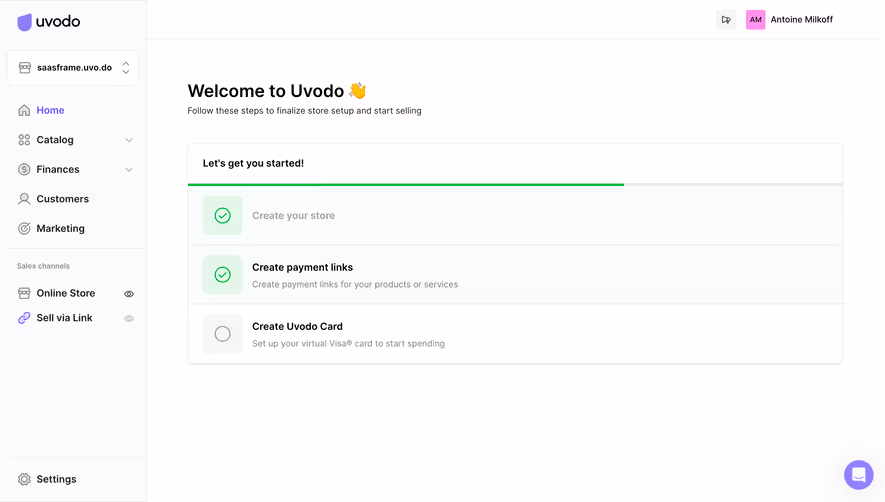Open the Catalog menu item

[55, 139]
